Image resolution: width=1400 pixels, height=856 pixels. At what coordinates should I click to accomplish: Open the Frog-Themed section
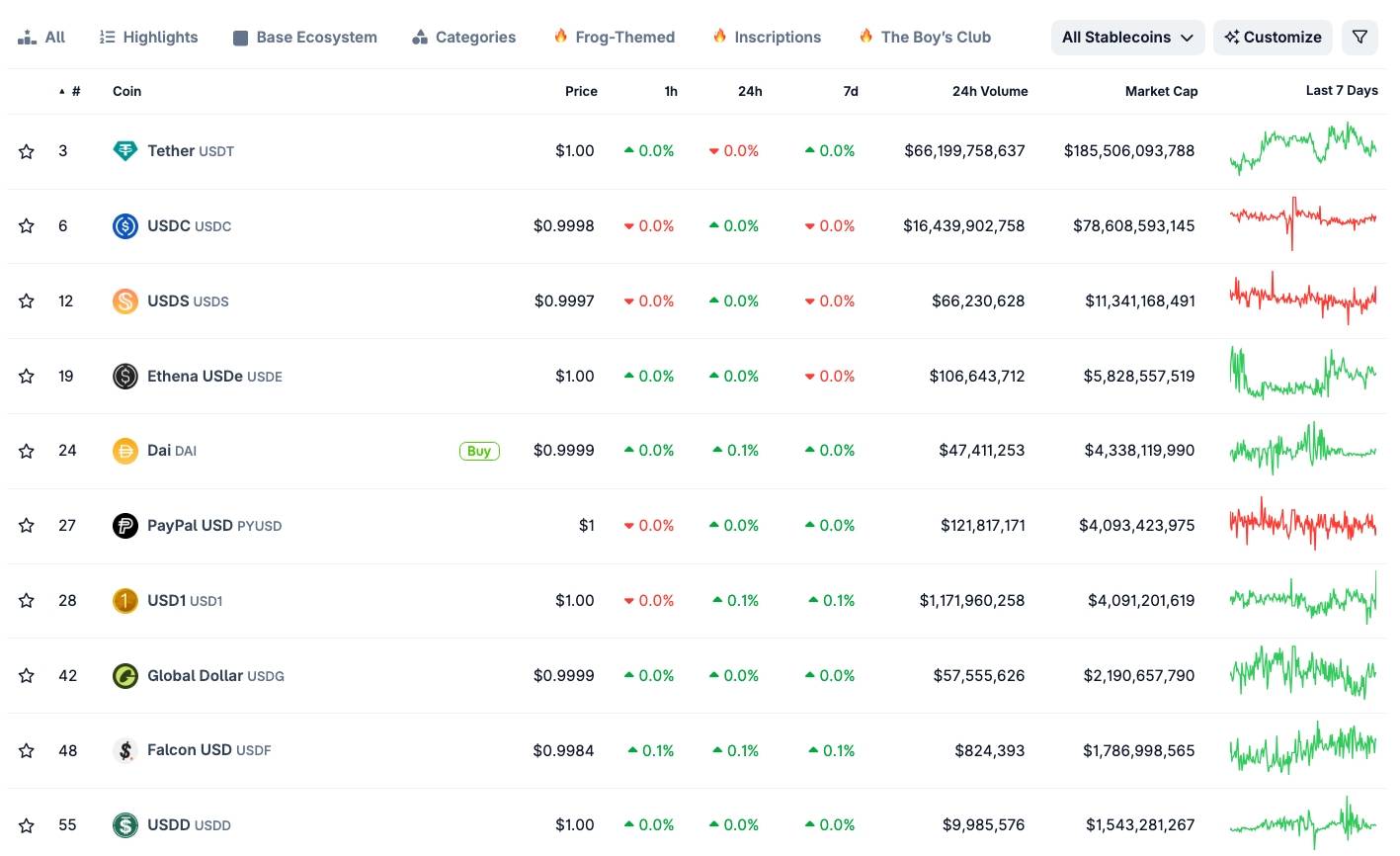pos(614,37)
